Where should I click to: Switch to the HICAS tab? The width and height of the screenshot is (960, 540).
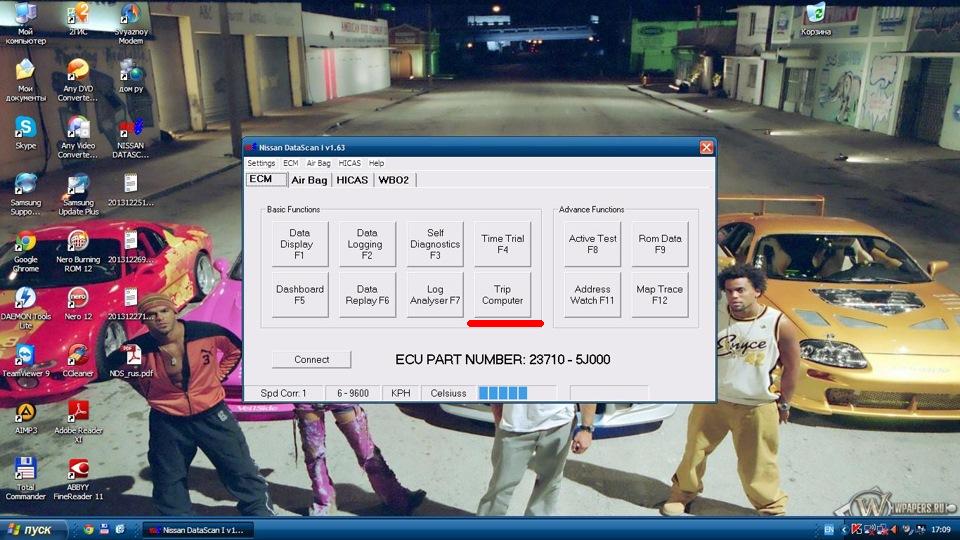[352, 180]
